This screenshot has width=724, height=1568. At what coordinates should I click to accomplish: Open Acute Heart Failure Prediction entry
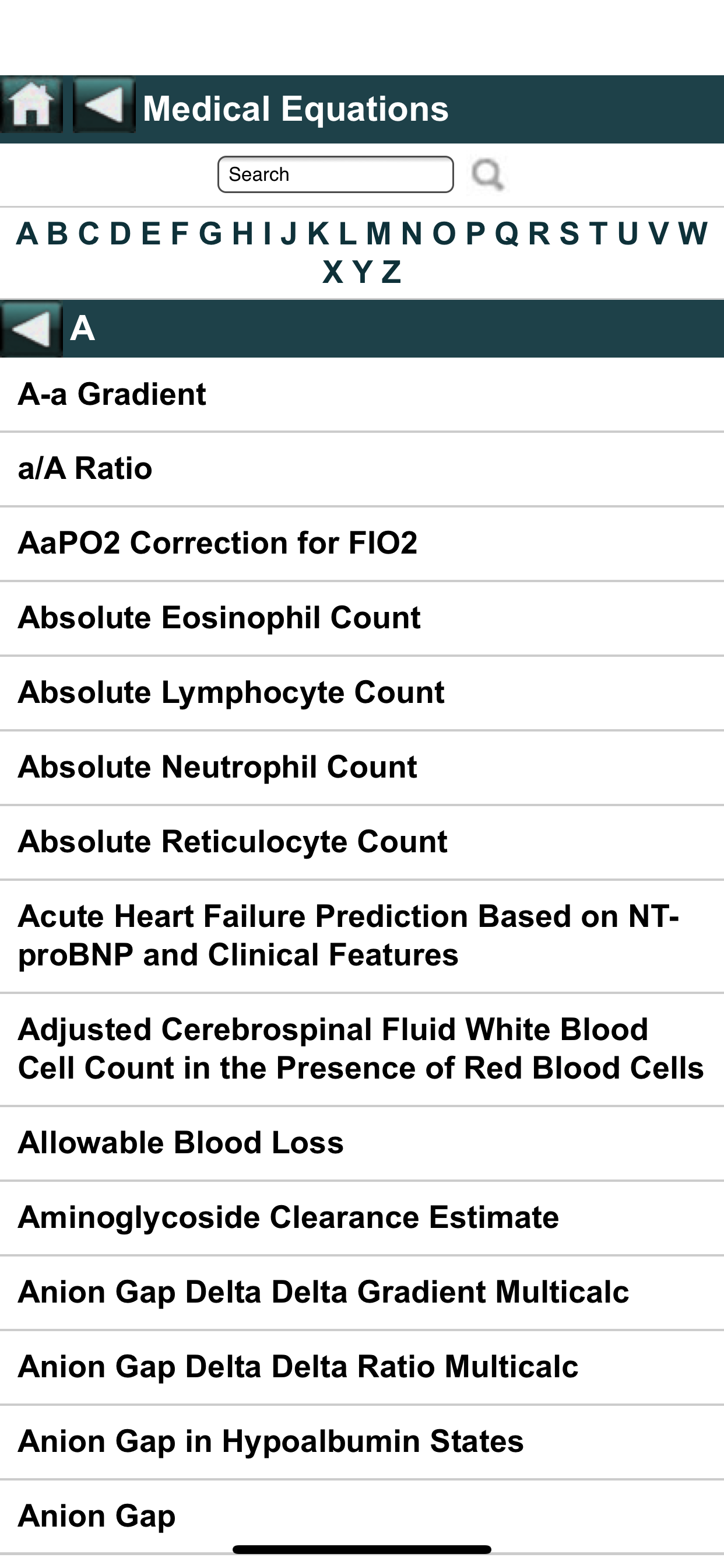362,936
